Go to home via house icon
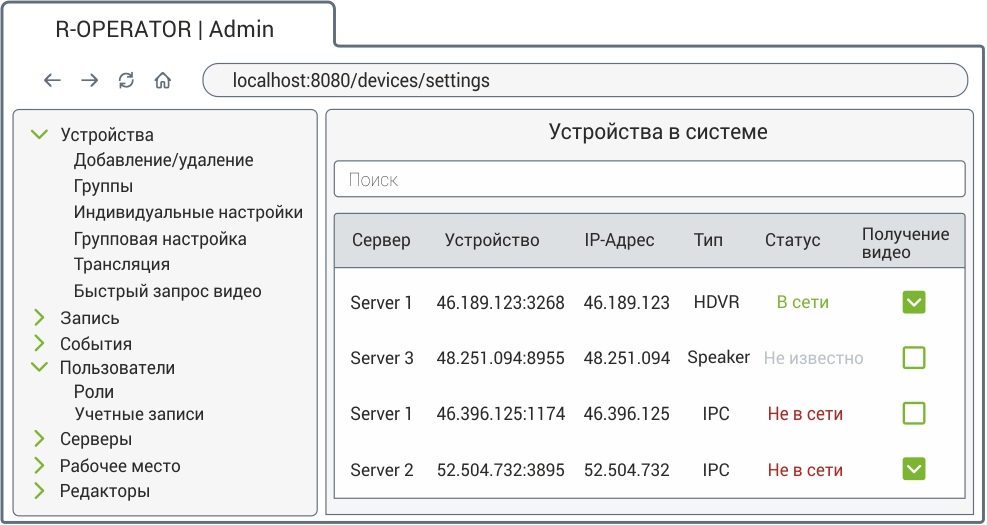 point(162,81)
